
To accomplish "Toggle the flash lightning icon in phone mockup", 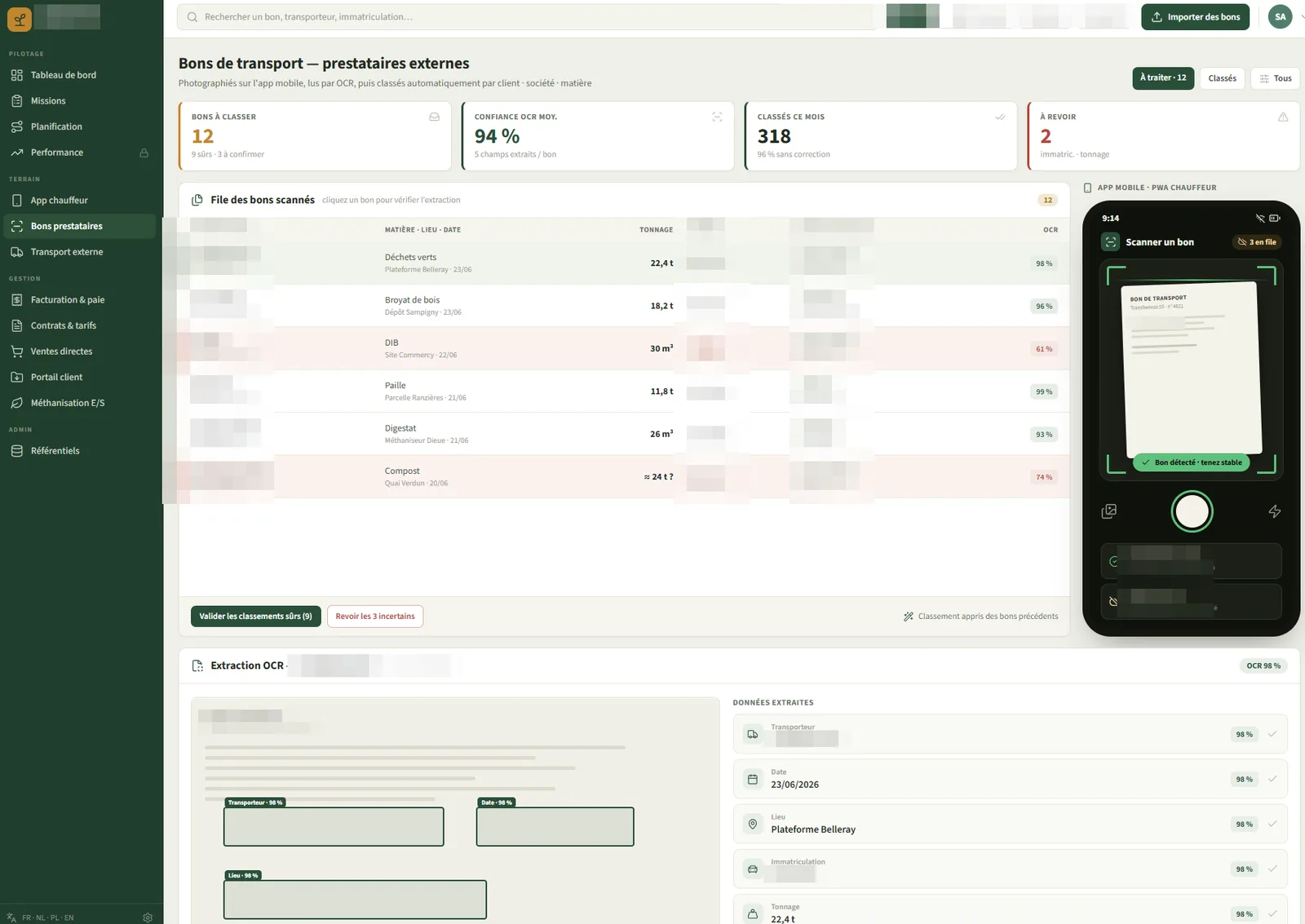I will click(1275, 511).
